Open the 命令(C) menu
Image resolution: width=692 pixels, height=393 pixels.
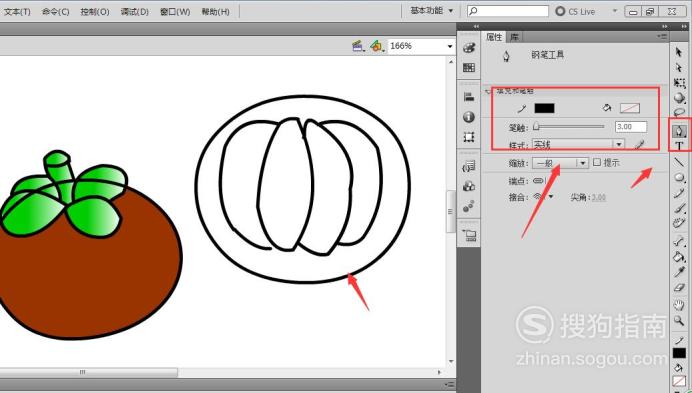coord(56,12)
